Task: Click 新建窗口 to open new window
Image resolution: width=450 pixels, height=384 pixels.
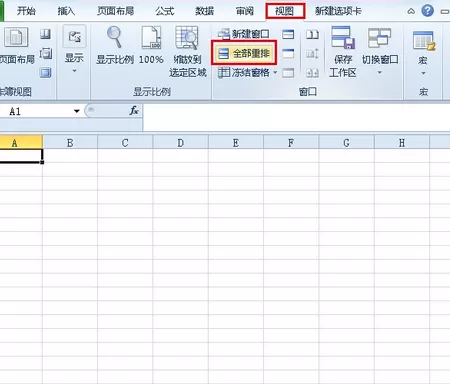Action: (244, 34)
